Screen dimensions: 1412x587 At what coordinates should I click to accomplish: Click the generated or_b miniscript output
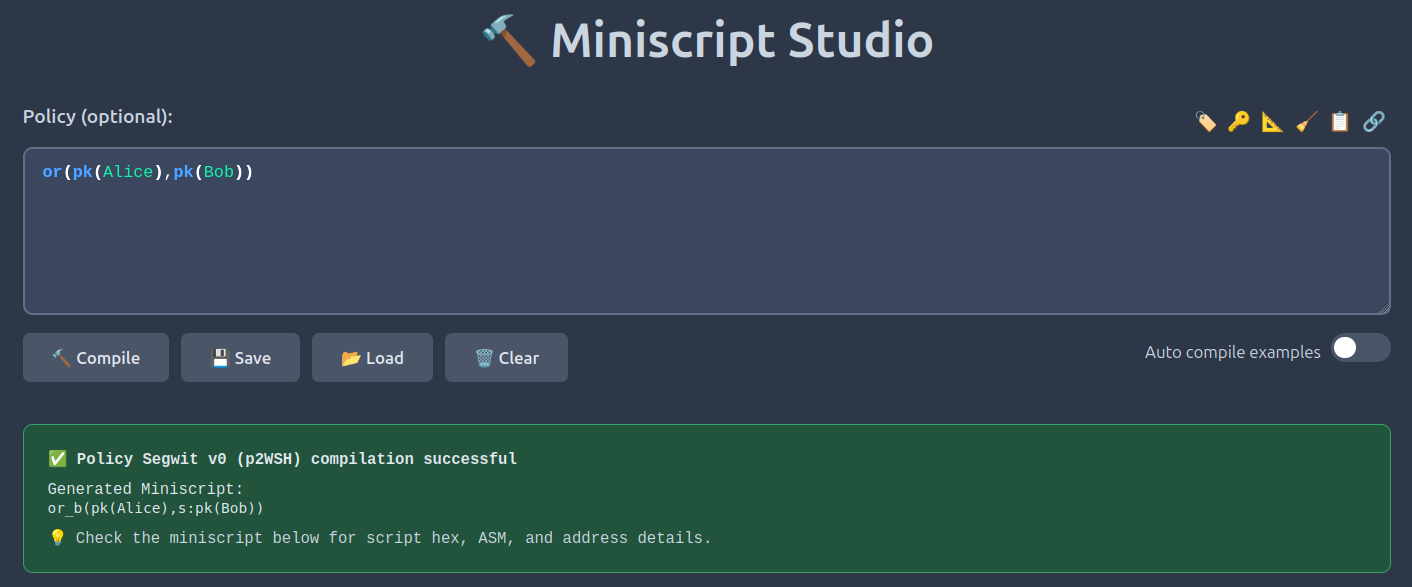pyautogui.click(x=155, y=508)
